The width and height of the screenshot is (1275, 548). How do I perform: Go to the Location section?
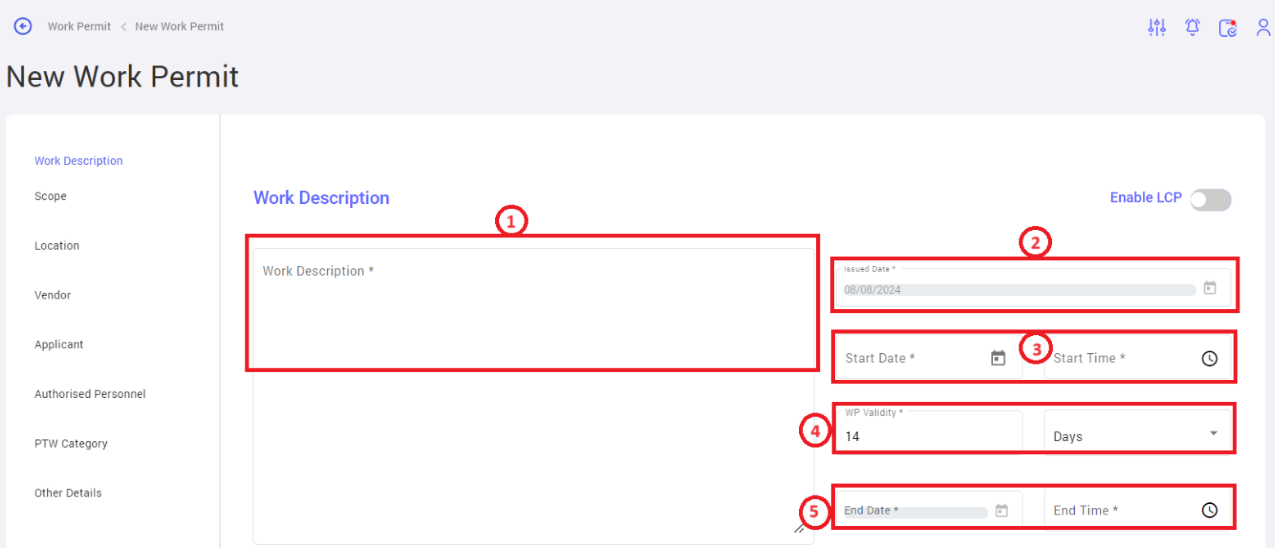coord(57,246)
